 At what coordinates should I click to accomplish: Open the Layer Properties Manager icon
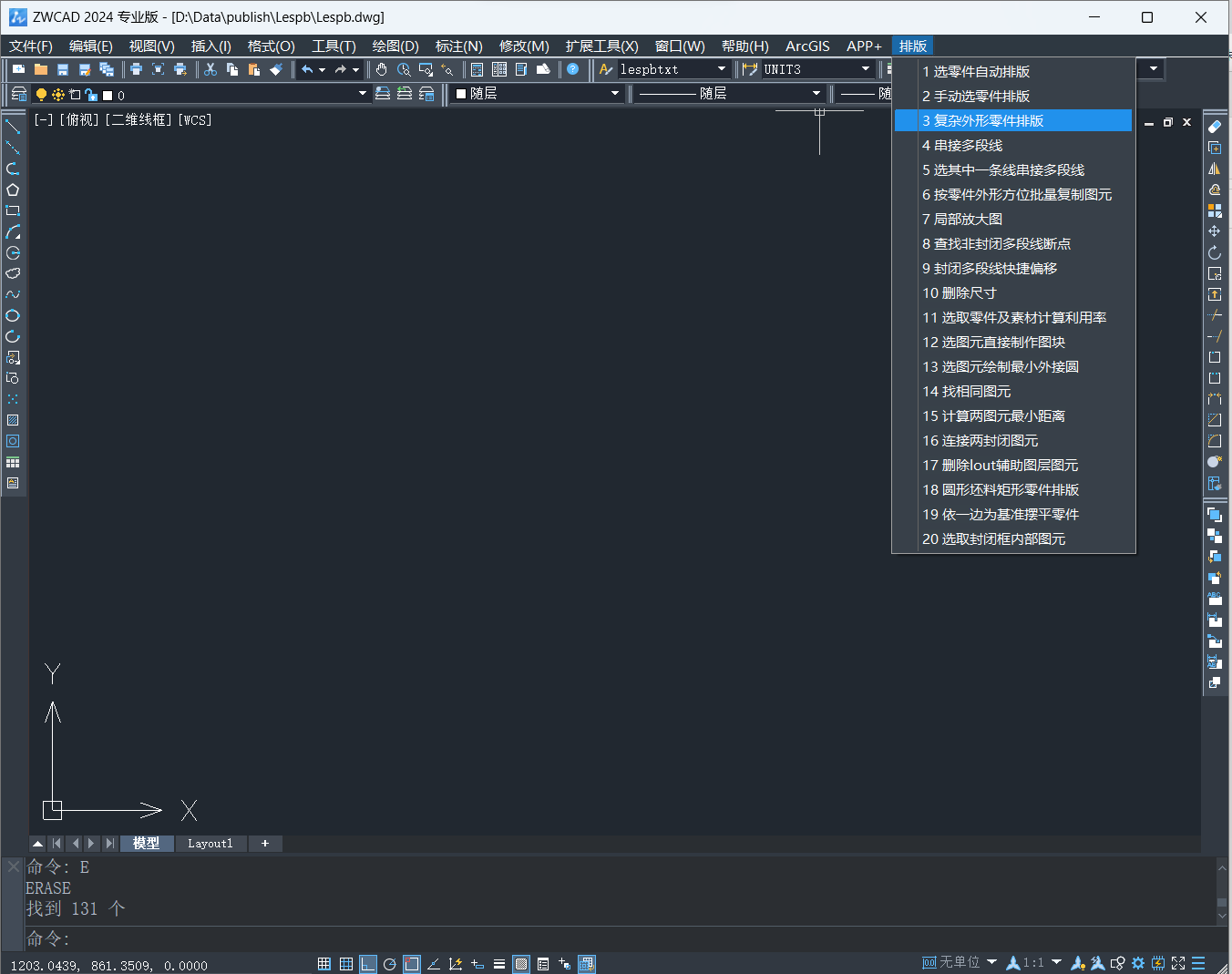pyautogui.click(x=19, y=94)
